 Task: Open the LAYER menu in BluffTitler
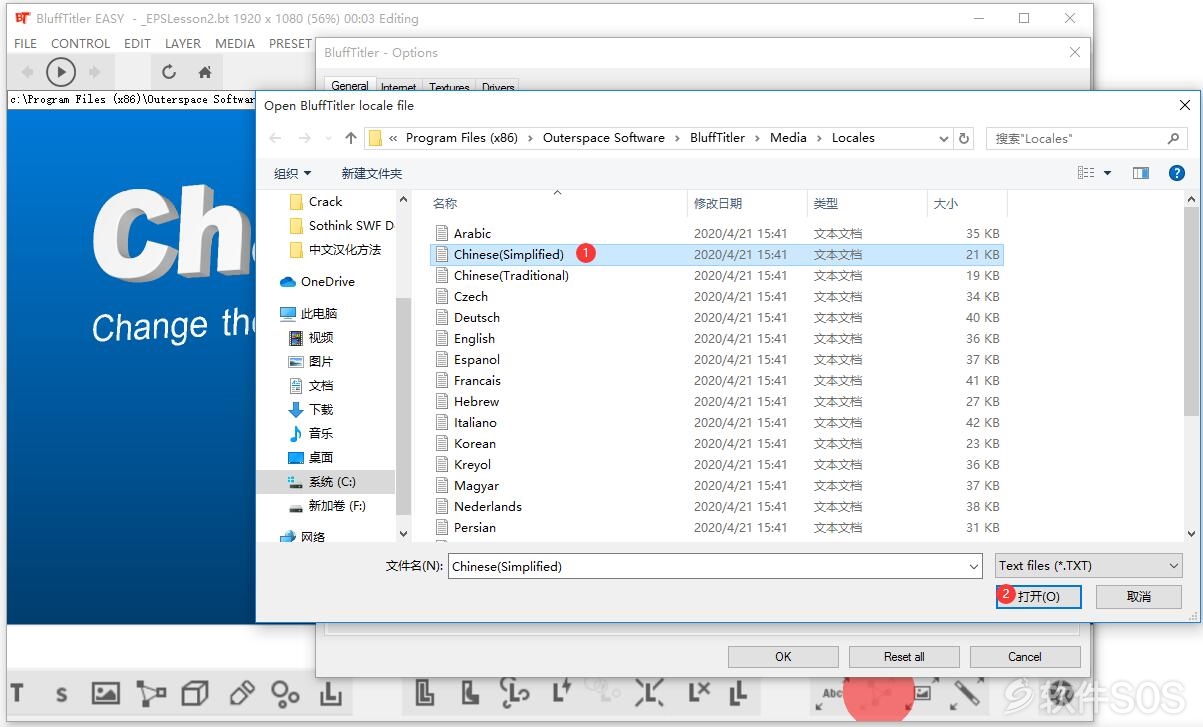click(183, 43)
